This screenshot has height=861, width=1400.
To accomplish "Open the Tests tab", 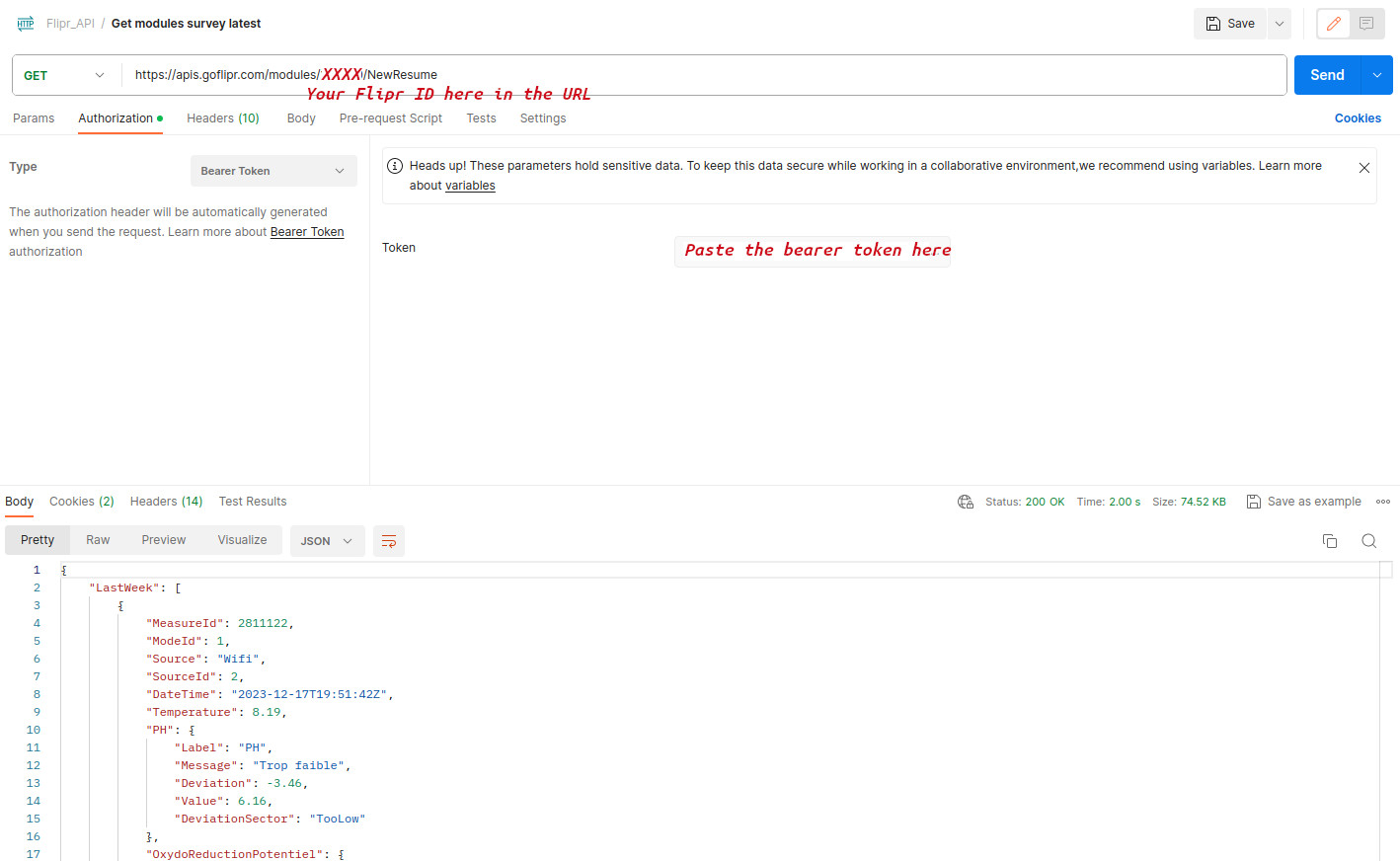I will (x=481, y=118).
